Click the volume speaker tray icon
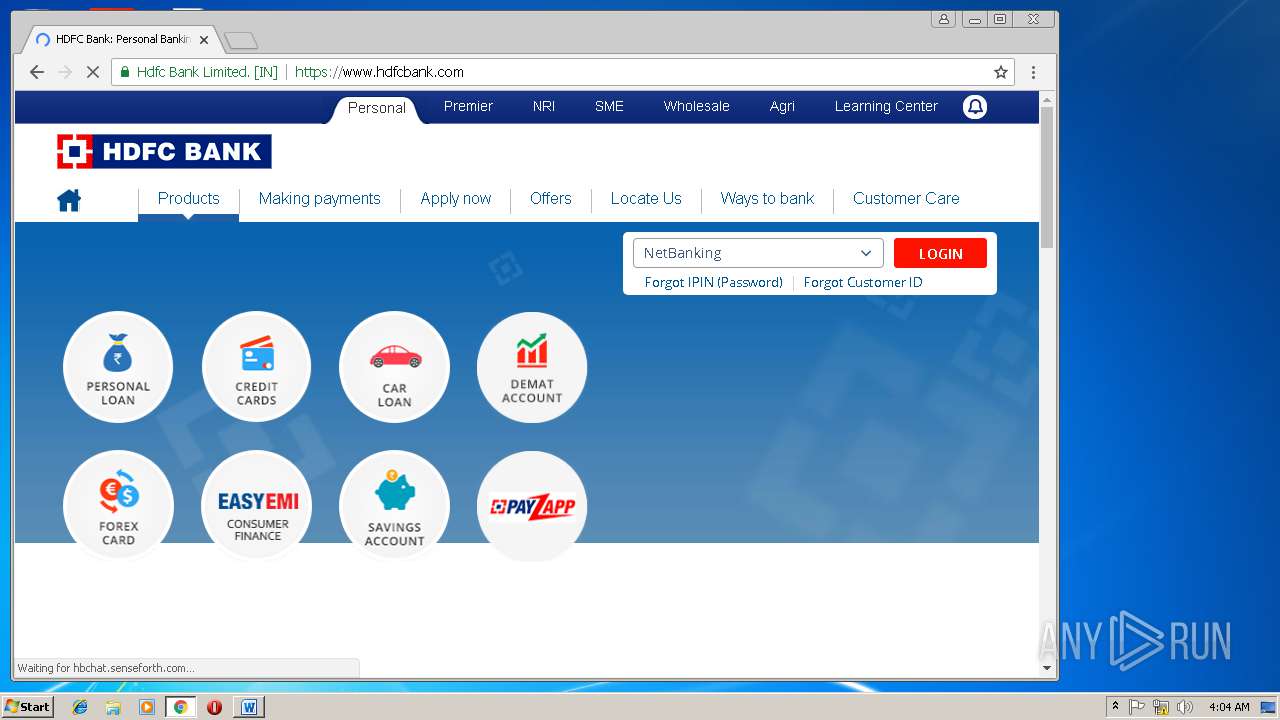This screenshot has height=720, width=1280. (x=1185, y=707)
